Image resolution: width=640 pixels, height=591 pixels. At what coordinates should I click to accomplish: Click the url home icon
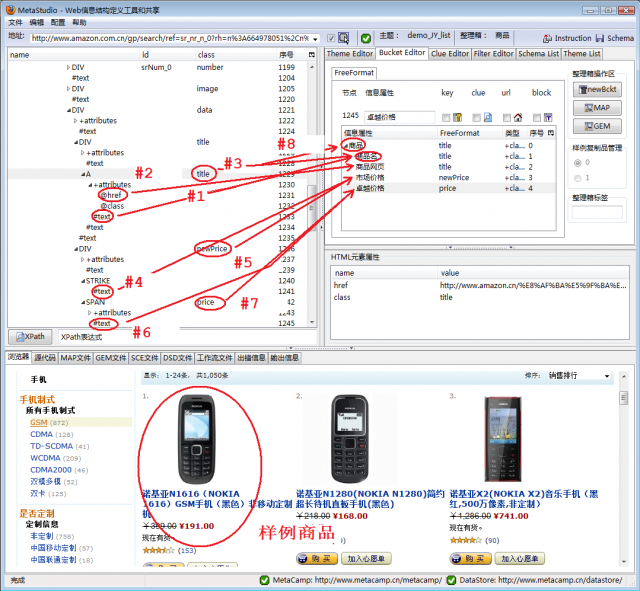(518, 118)
